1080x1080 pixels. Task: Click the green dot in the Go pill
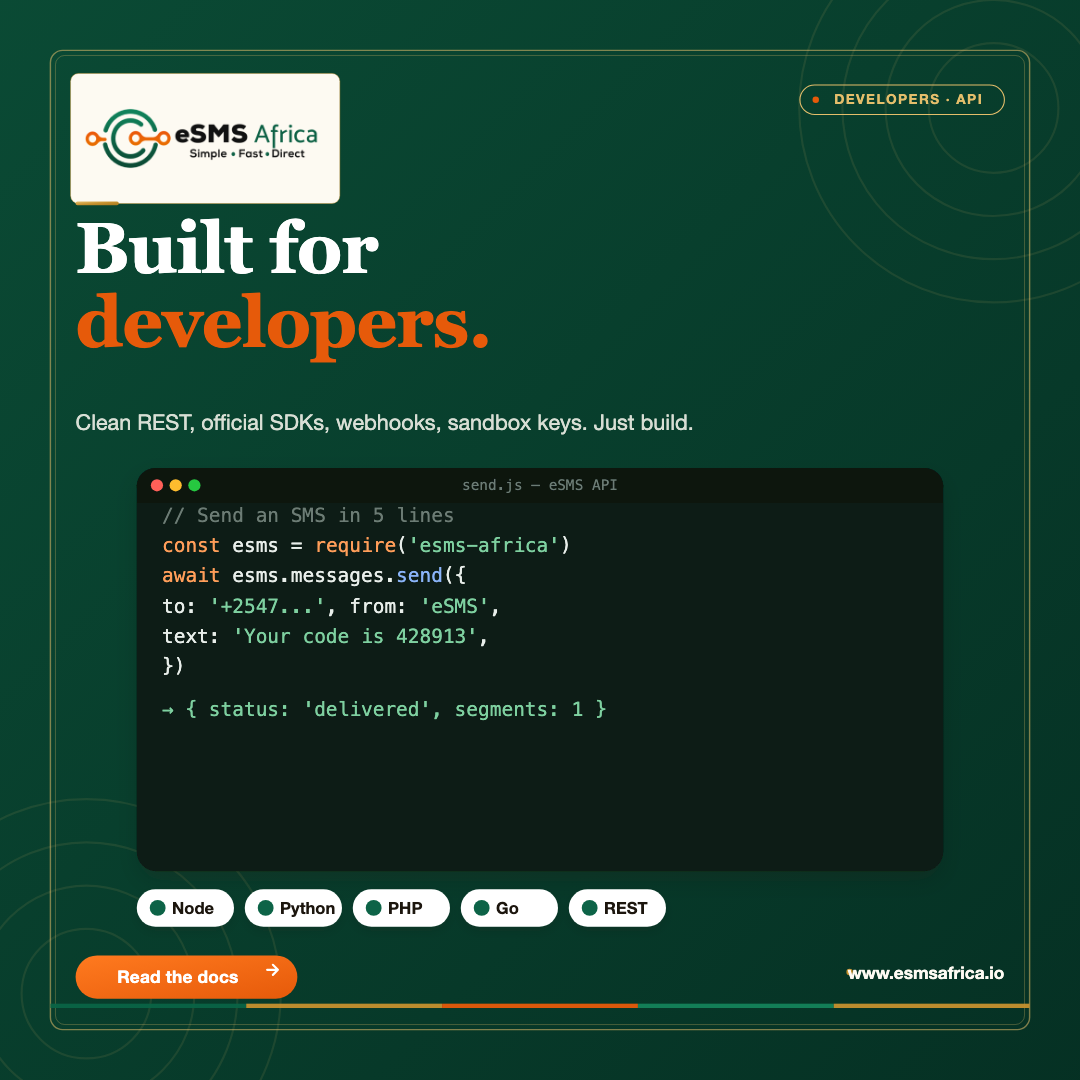pos(482,908)
